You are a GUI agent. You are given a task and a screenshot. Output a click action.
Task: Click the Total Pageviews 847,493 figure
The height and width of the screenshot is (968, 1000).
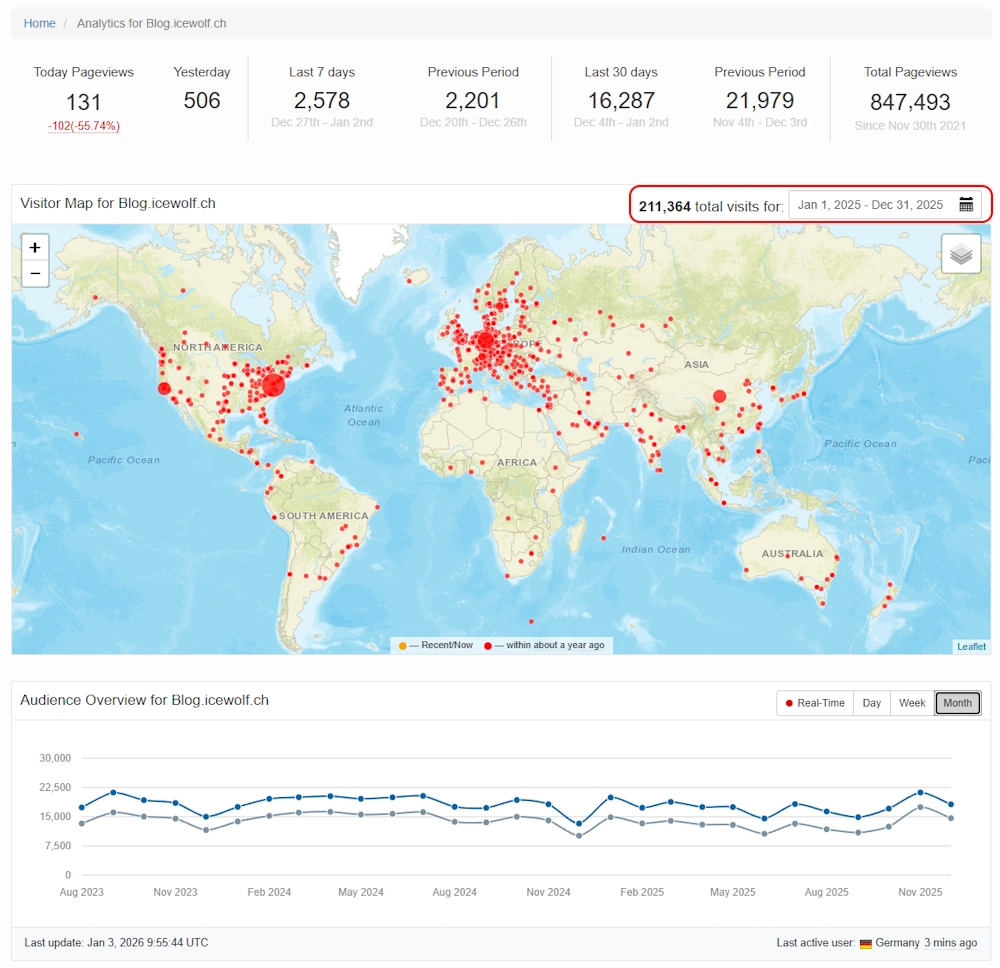pyautogui.click(x=910, y=102)
